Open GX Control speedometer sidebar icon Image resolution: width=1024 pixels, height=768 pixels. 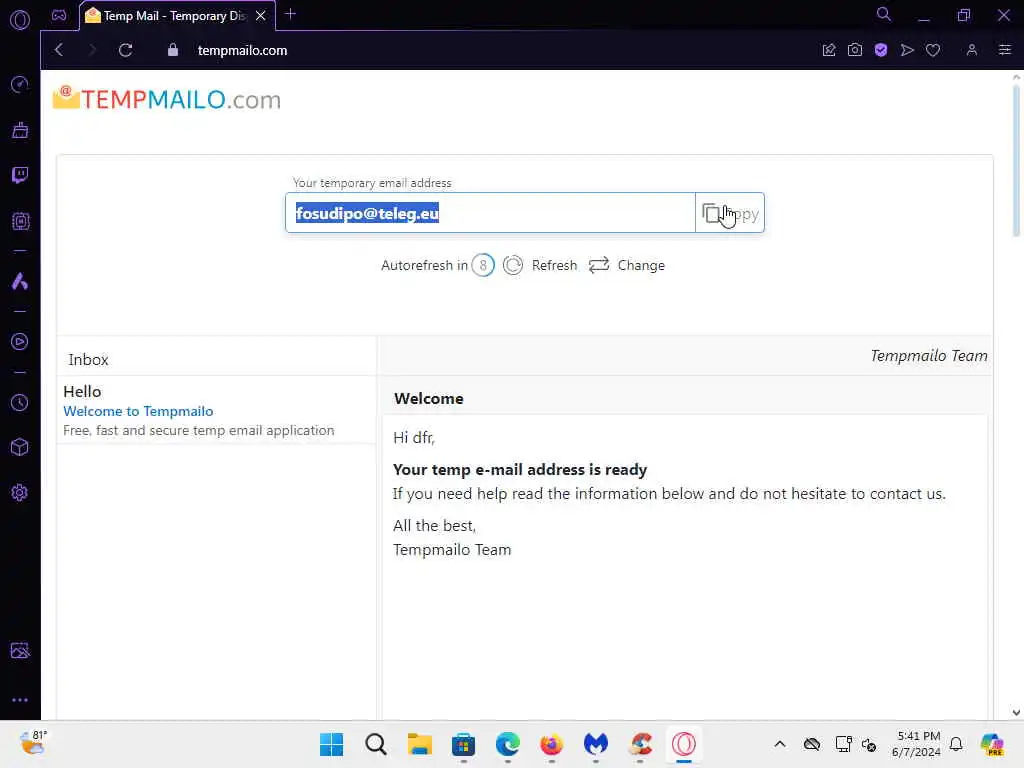[x=20, y=84]
